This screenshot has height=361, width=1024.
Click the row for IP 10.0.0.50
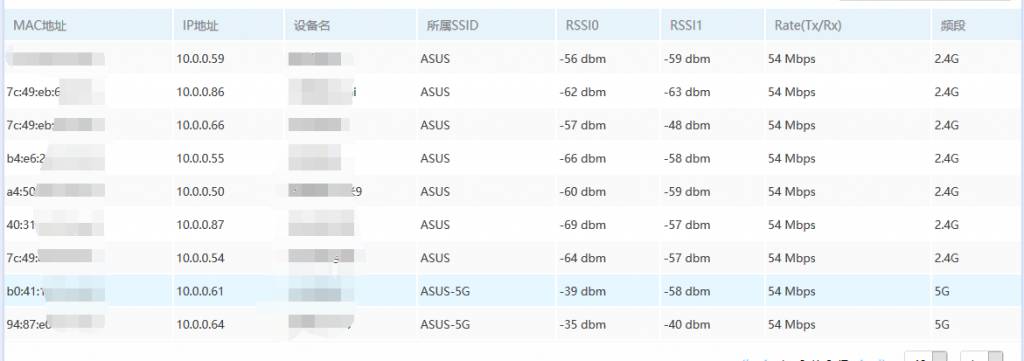(512, 192)
